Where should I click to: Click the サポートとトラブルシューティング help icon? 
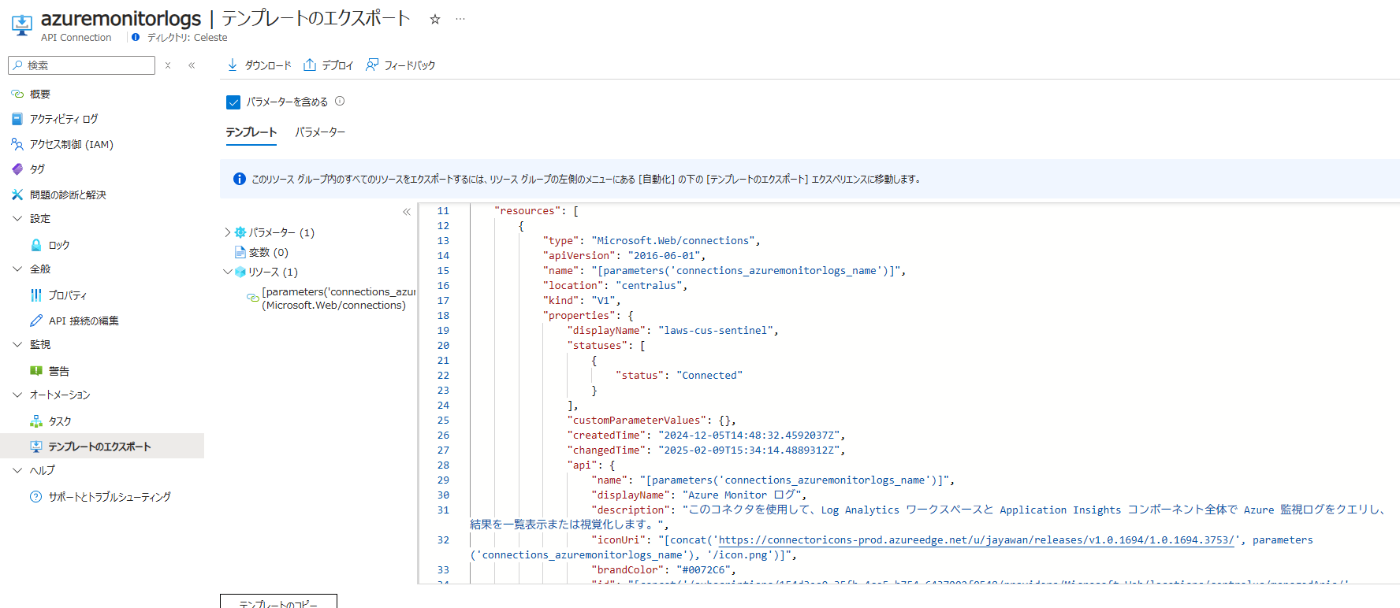36,496
